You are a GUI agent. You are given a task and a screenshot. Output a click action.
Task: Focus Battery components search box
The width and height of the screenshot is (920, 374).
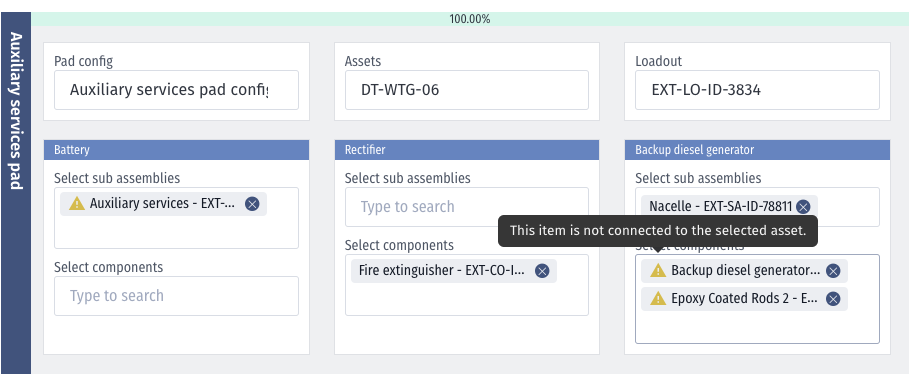(176, 296)
